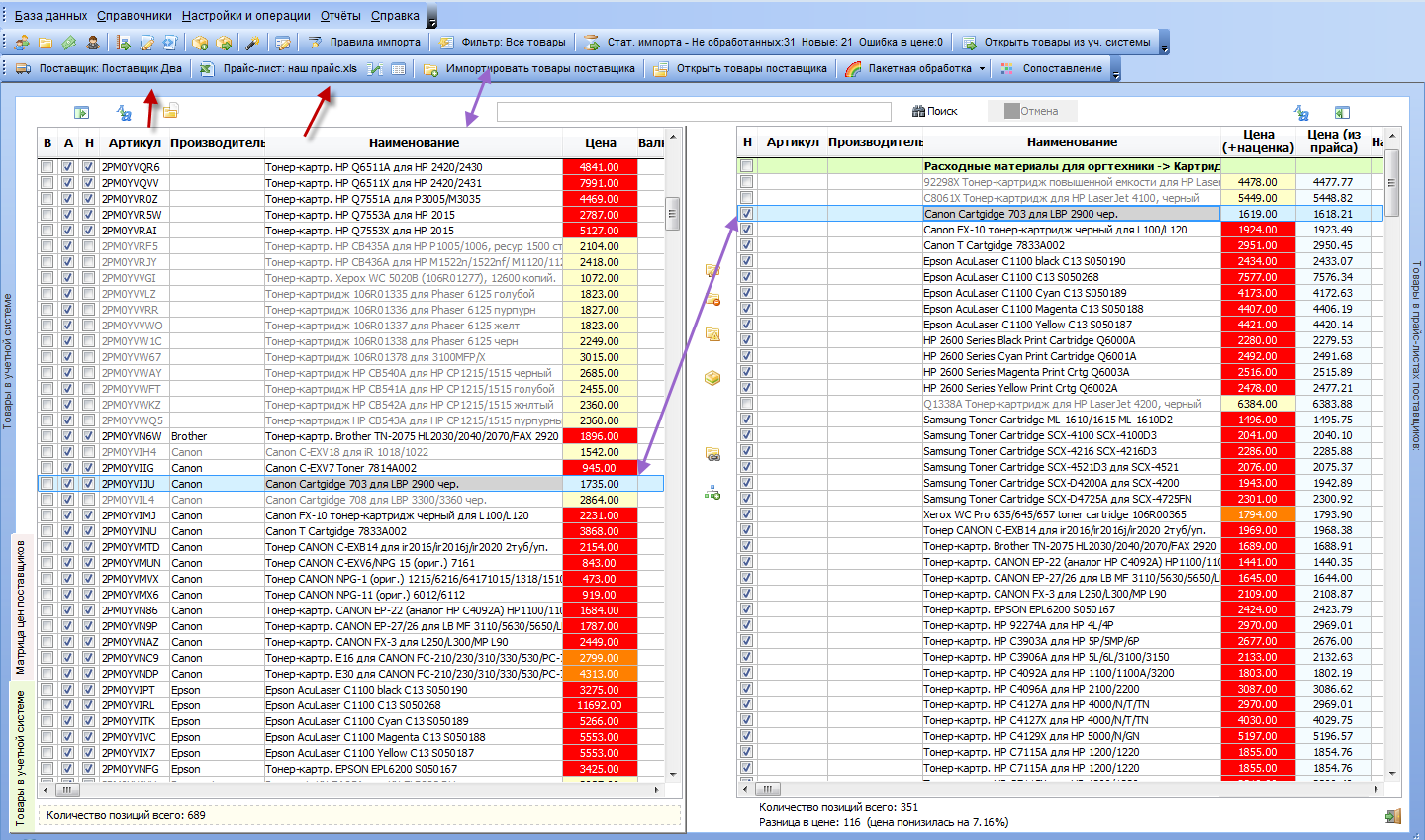Open the Стат. импорта statistics button
This screenshot has width=1425, height=840.
(764, 43)
